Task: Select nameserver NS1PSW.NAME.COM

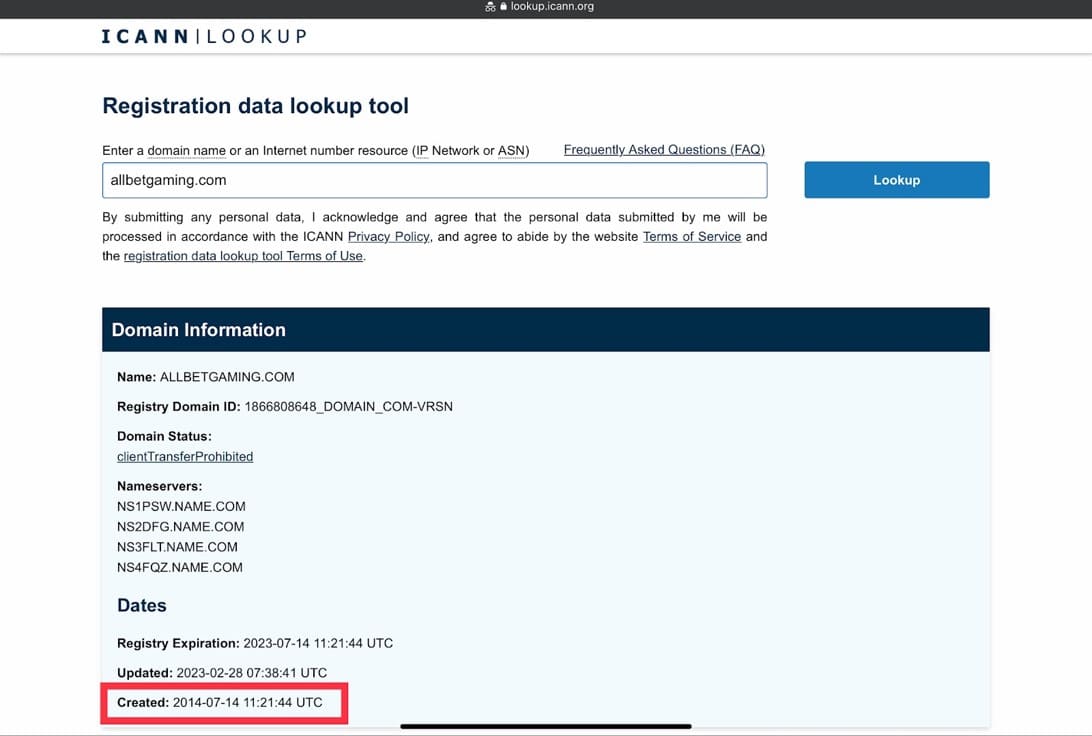Action: 181,506
